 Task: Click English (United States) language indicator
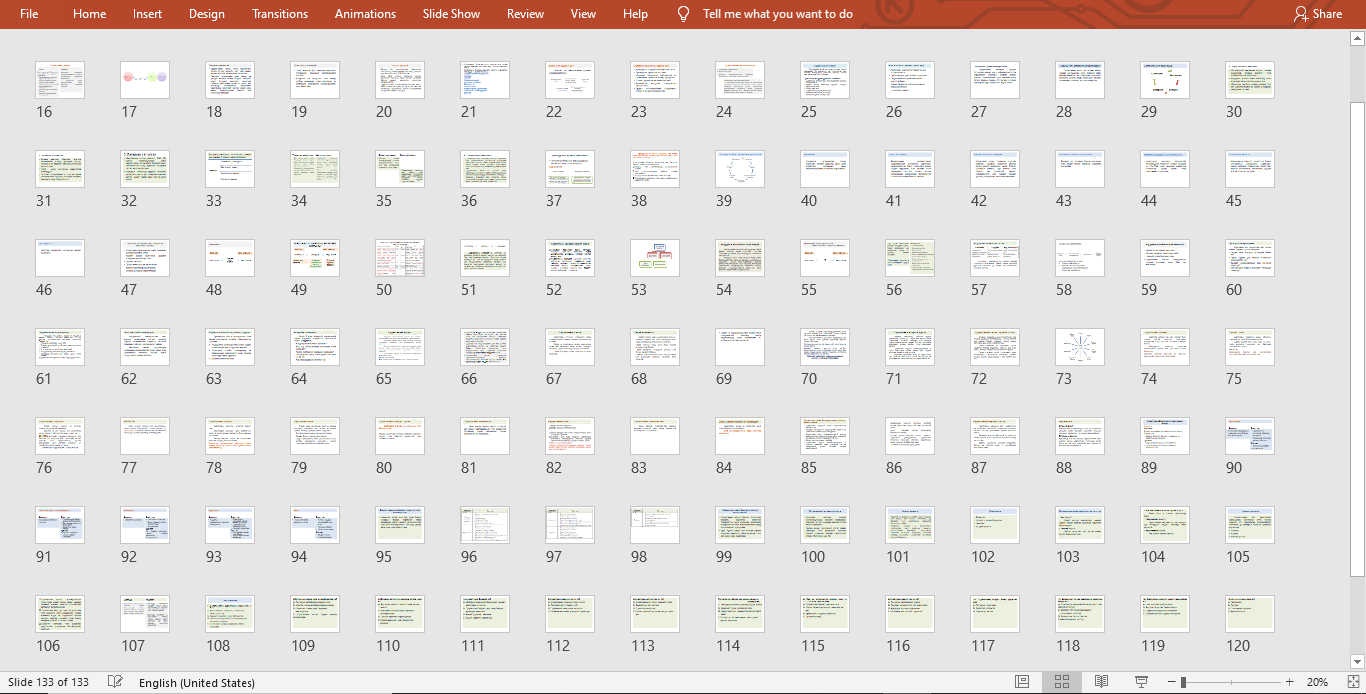coord(197,682)
